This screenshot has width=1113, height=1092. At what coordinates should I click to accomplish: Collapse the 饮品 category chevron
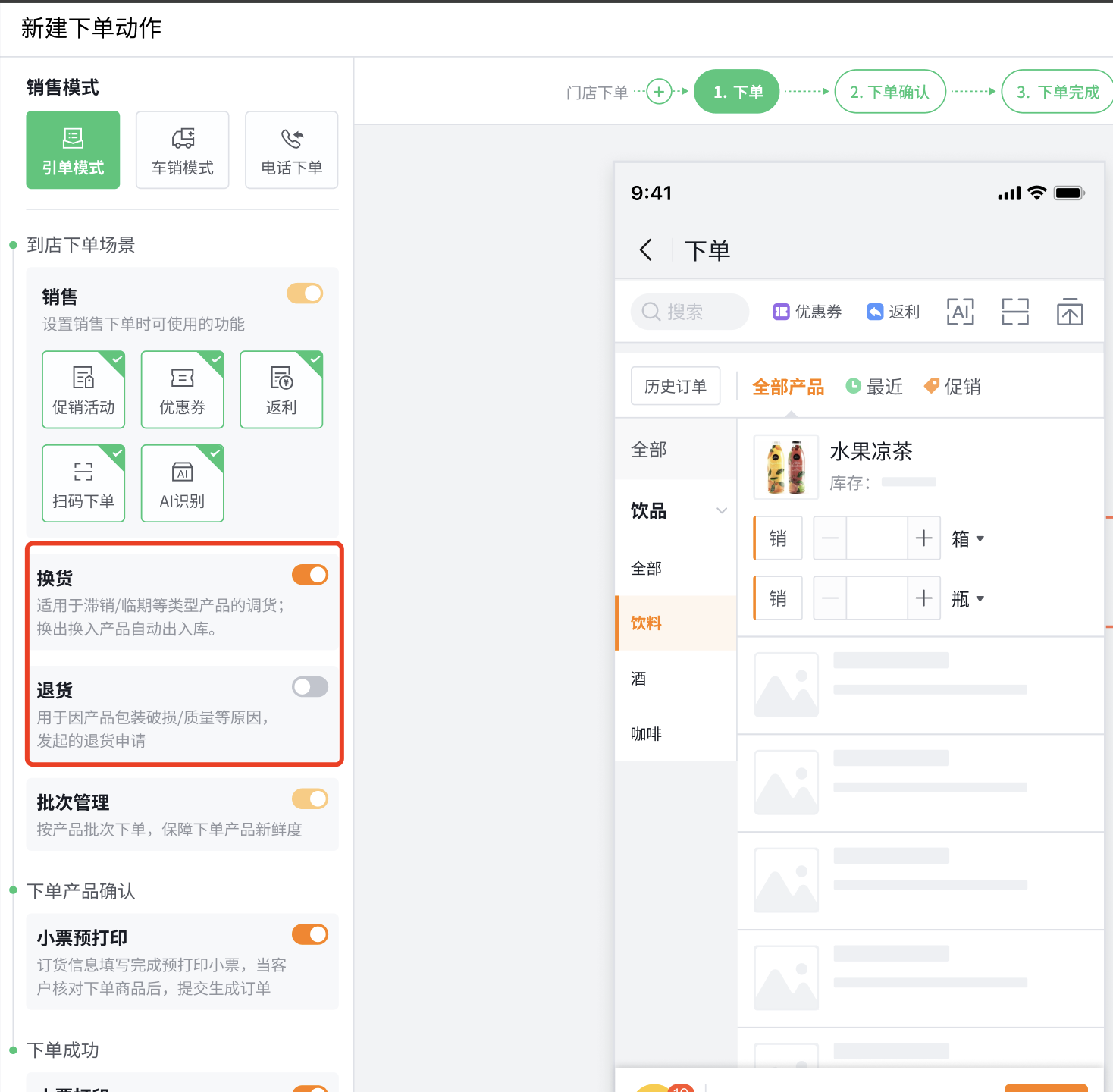coord(721,510)
